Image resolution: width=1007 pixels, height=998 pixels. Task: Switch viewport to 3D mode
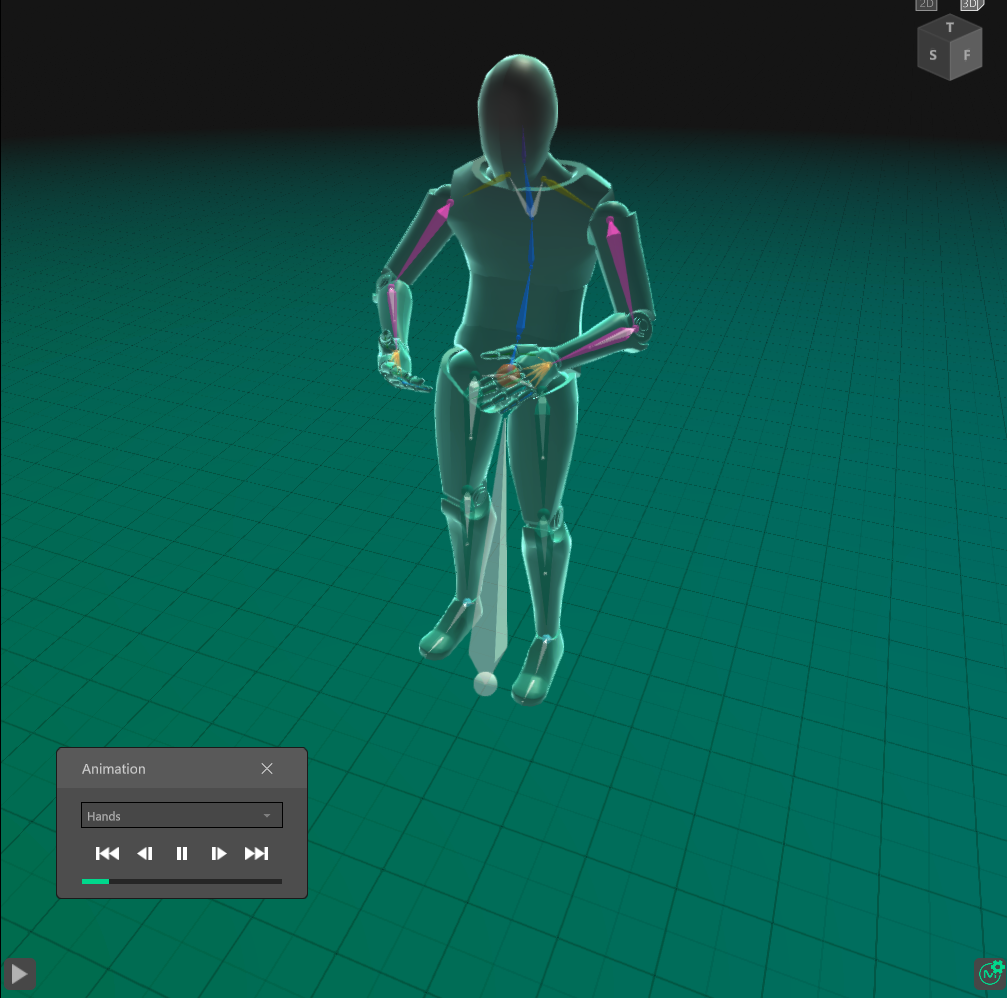pos(970,4)
